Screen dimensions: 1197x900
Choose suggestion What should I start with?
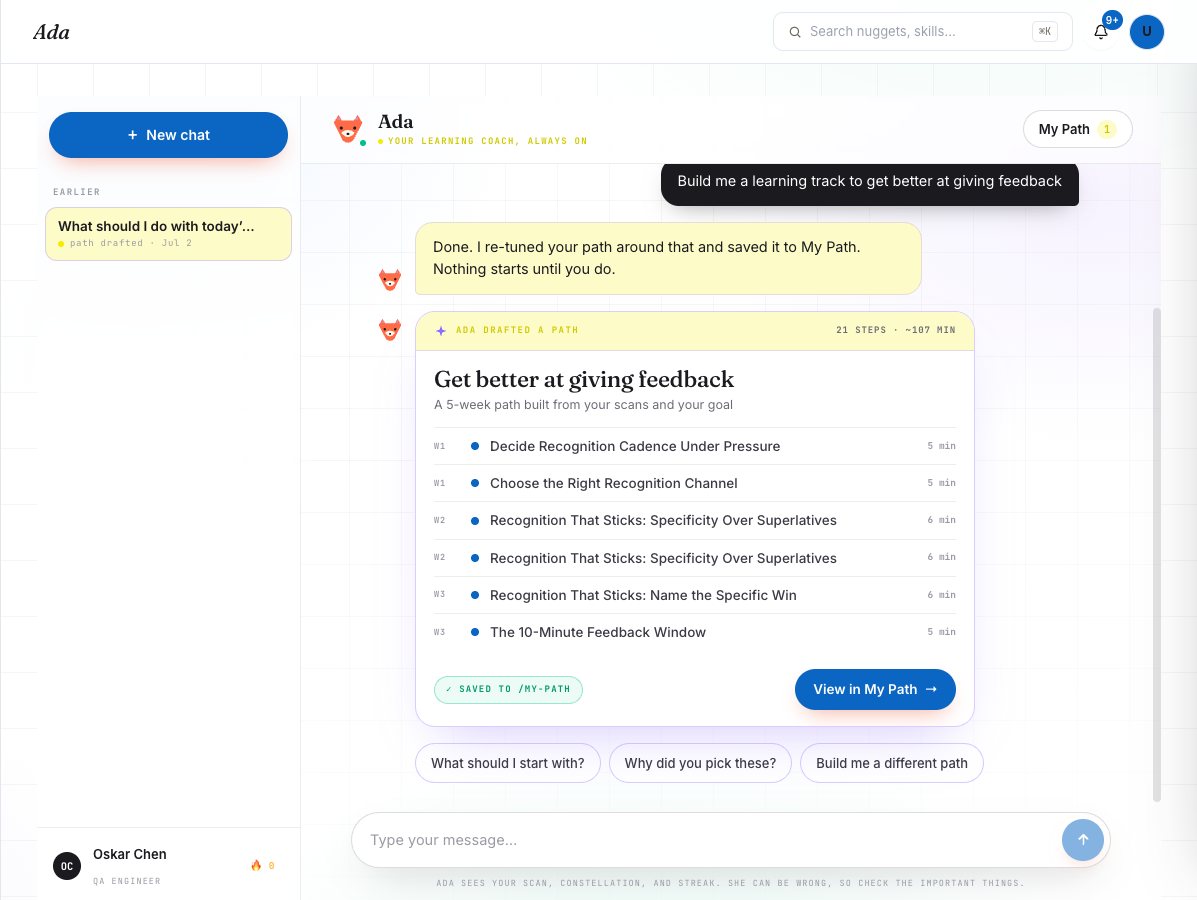[x=508, y=763]
